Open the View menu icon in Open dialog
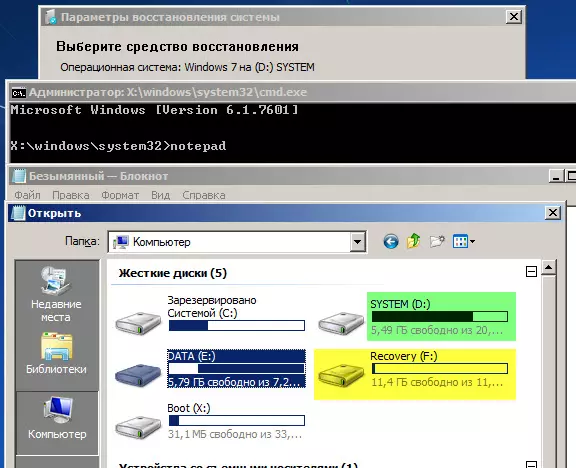The image size is (576, 468). [x=464, y=241]
